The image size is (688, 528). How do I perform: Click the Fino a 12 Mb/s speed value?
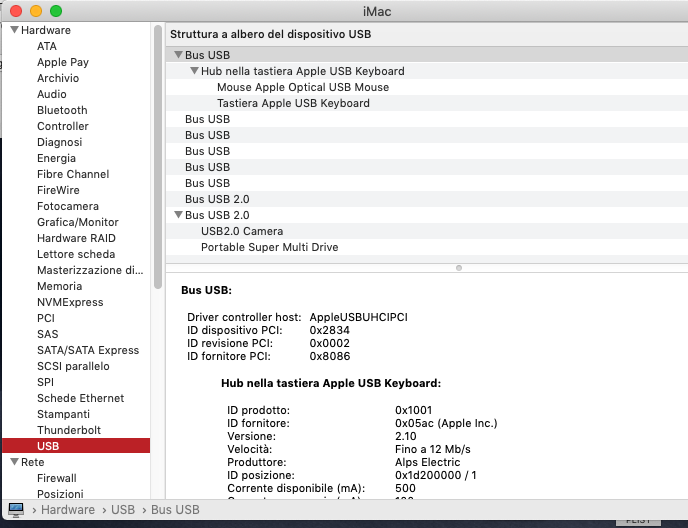[x=433, y=449]
